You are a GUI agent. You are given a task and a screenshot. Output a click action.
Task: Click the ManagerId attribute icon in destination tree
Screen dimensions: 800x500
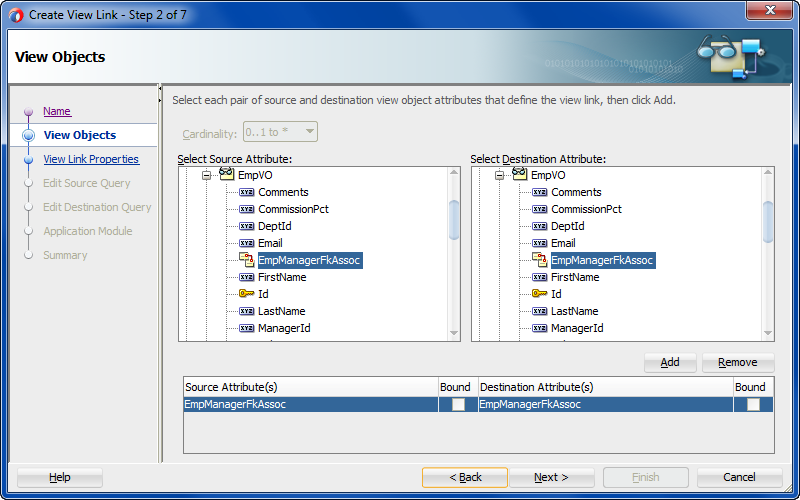(x=539, y=328)
